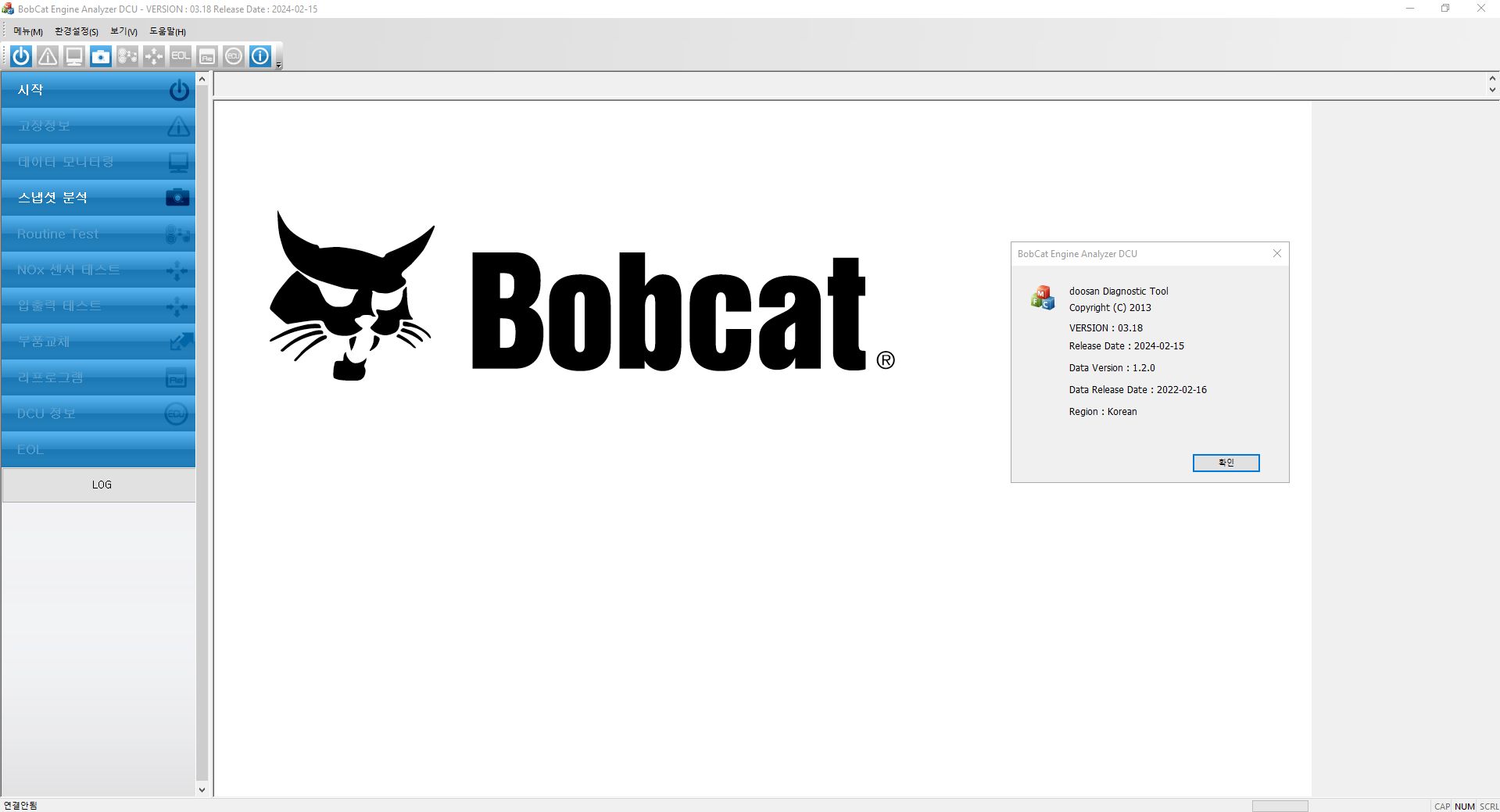Open reprogram tool via Re icon

coord(206,56)
